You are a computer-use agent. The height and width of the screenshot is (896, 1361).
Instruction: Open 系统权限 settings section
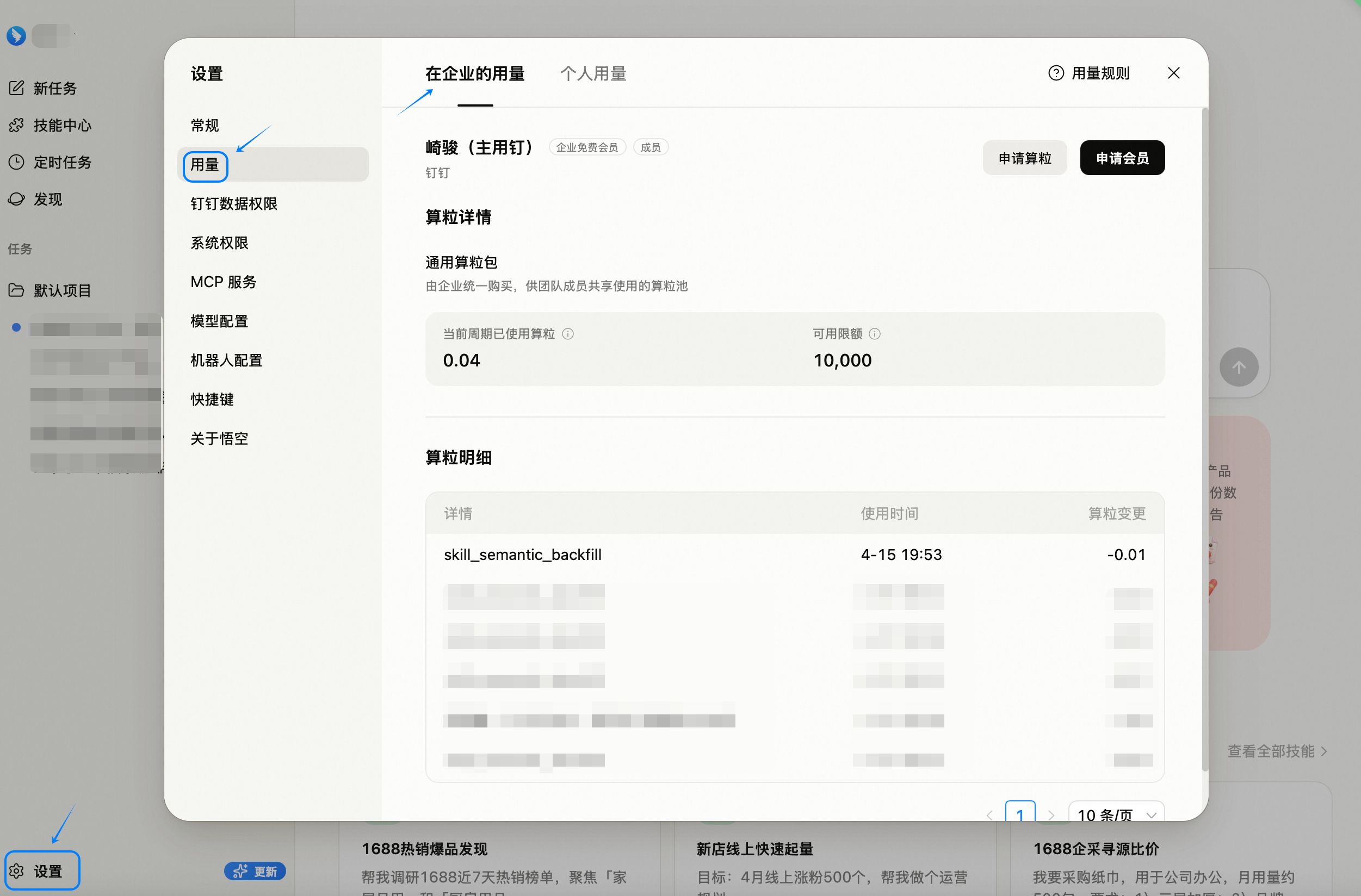tap(274, 243)
